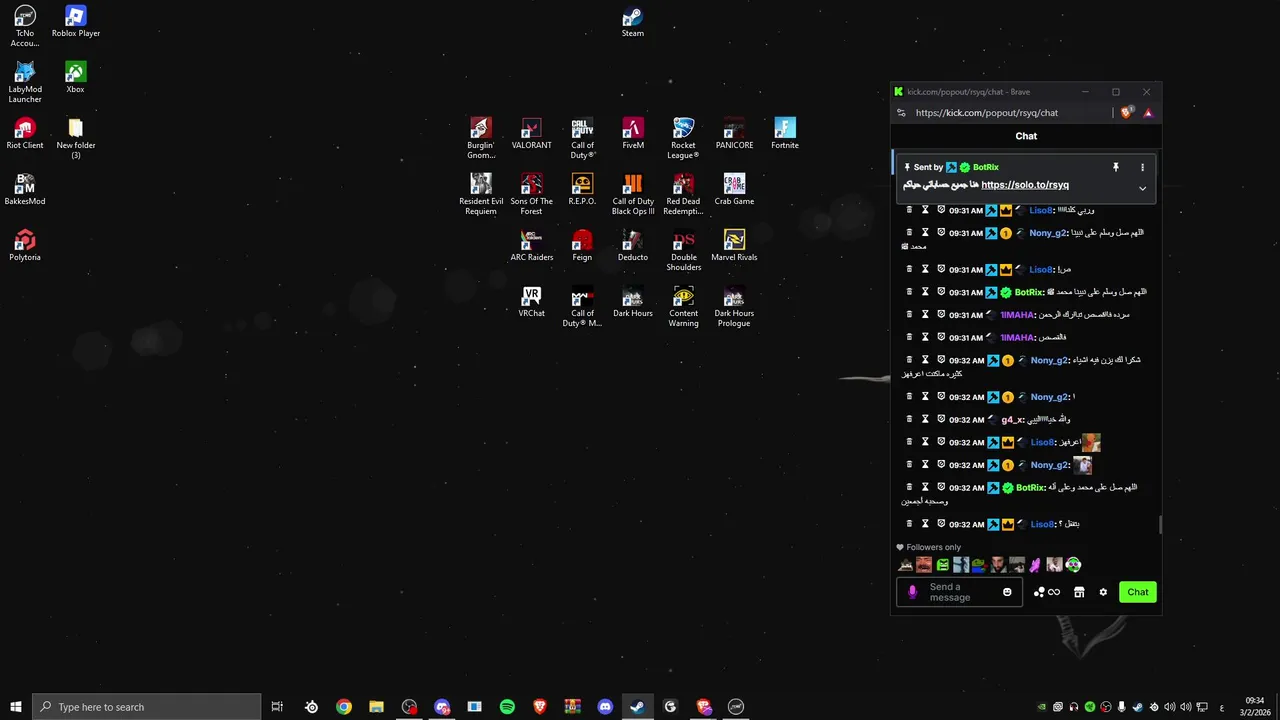Select the TcNo Account Switcher desktop icon

tap(25, 27)
